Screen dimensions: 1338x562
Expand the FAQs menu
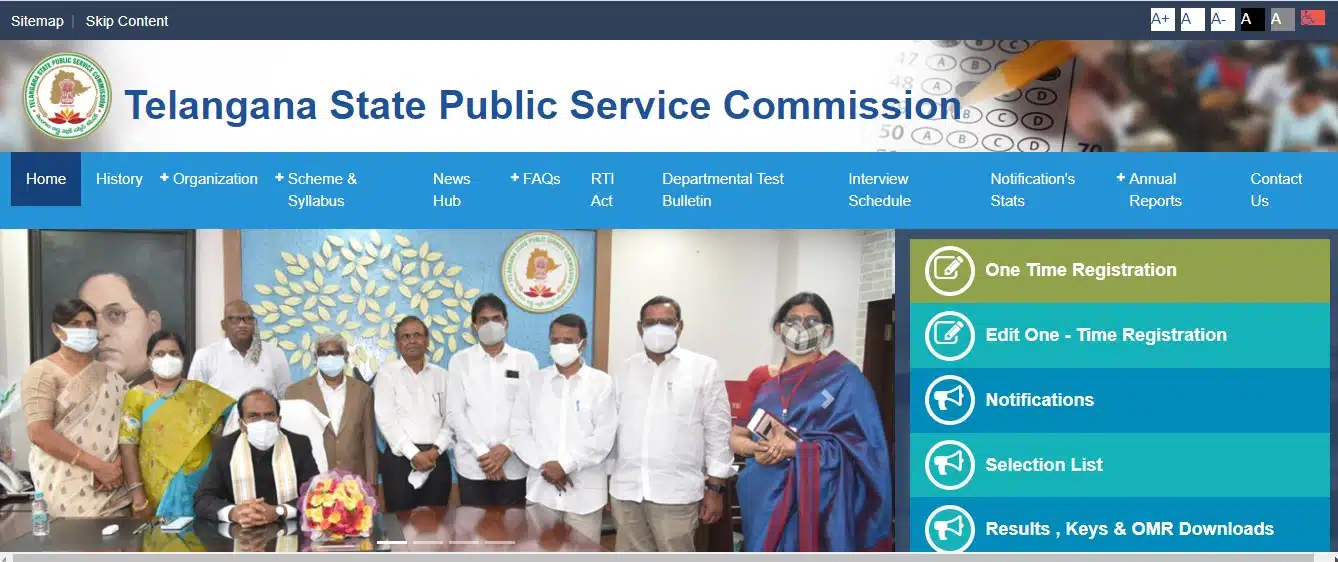pos(535,179)
